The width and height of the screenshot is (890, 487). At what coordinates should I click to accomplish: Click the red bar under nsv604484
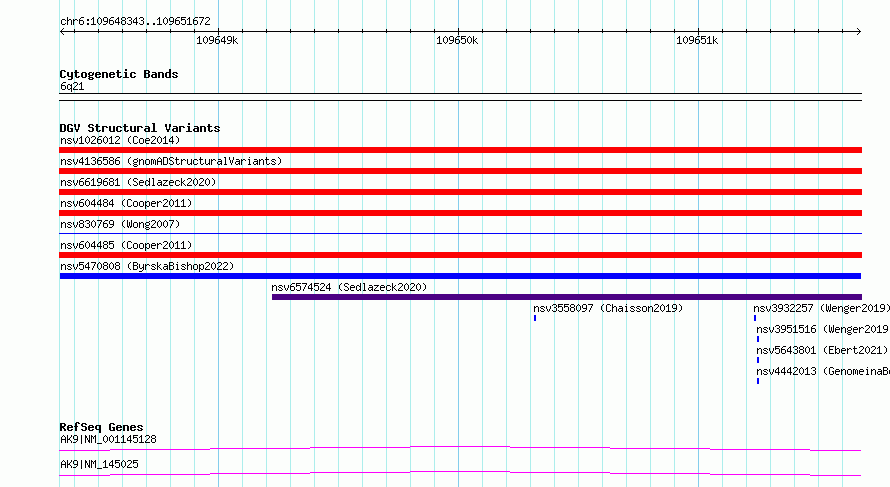(x=460, y=213)
